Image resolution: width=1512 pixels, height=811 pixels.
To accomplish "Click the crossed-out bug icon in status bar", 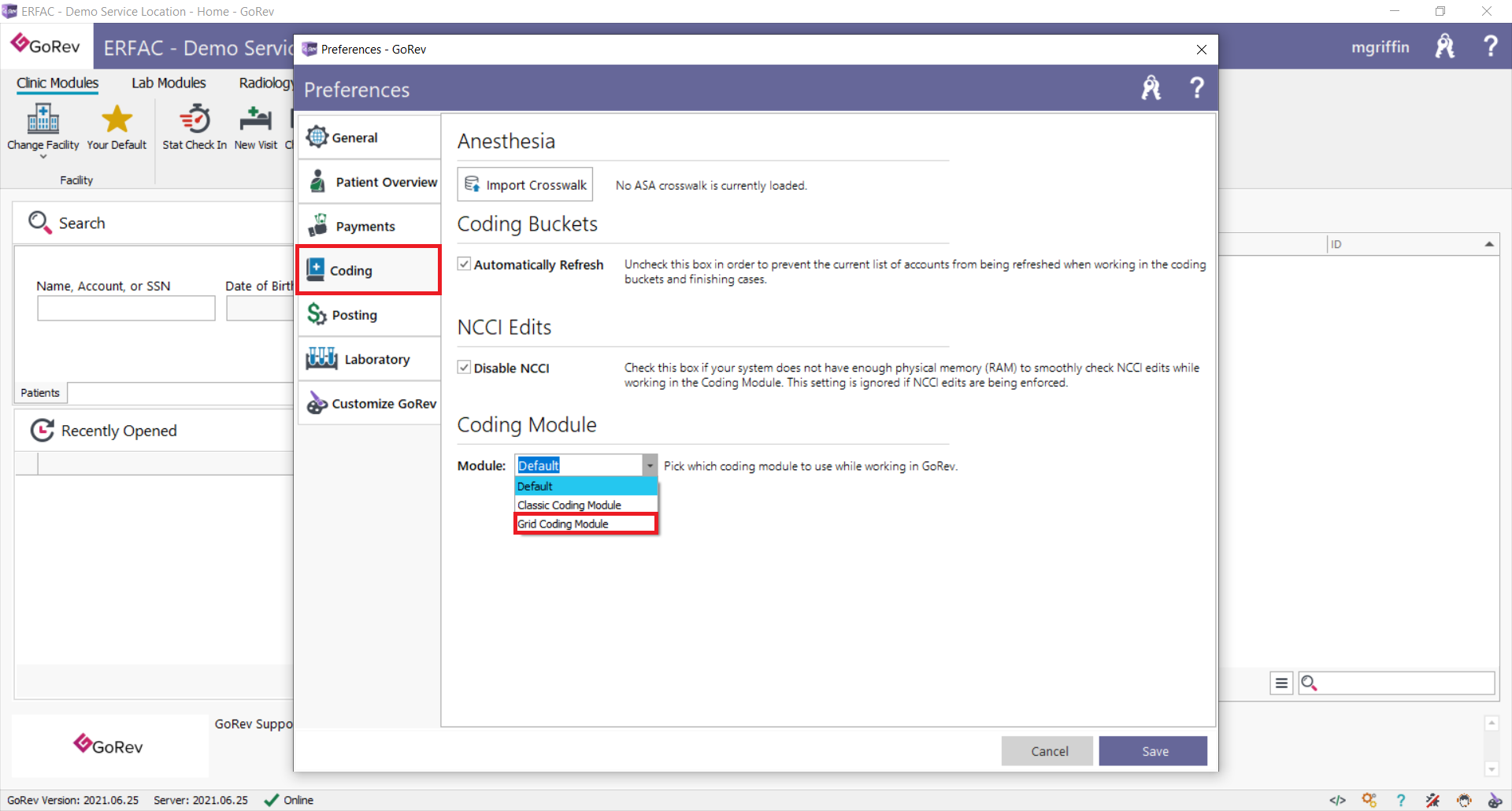I will tap(1432, 800).
